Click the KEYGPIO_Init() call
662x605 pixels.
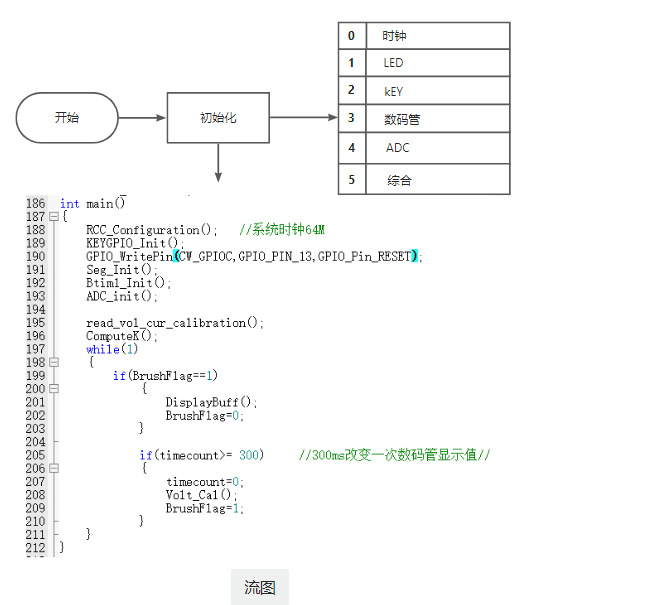pyautogui.click(x=135, y=243)
